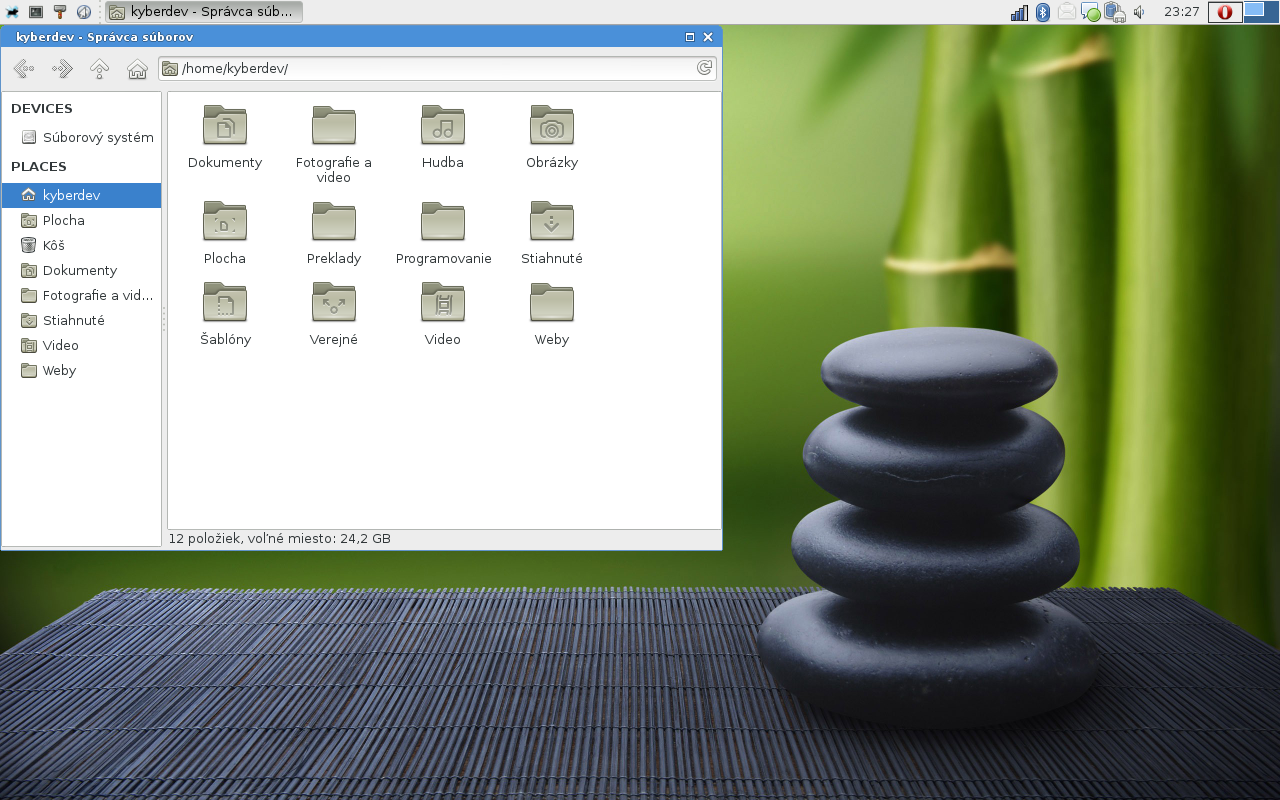This screenshot has width=1280, height=800.
Task: Select the Stiahnuté folder in the file view
Action: pos(552,233)
